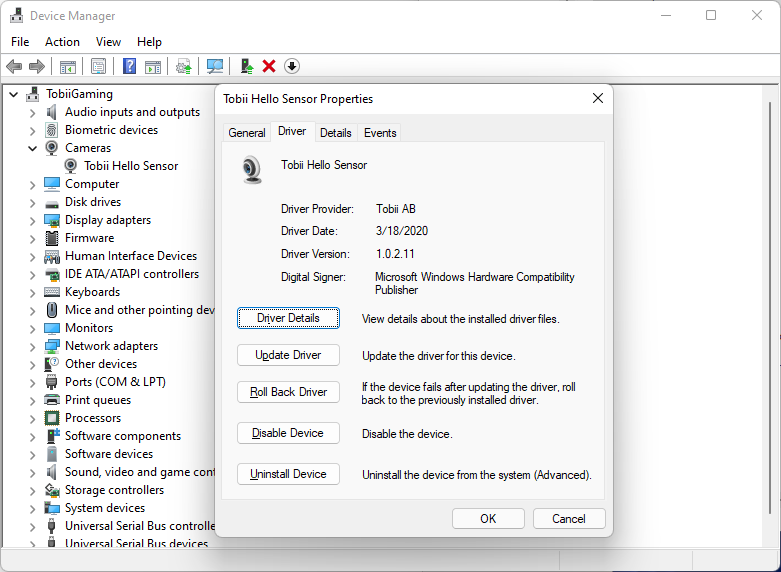Open Properties toolbar icon
The image size is (781, 572).
99,66
